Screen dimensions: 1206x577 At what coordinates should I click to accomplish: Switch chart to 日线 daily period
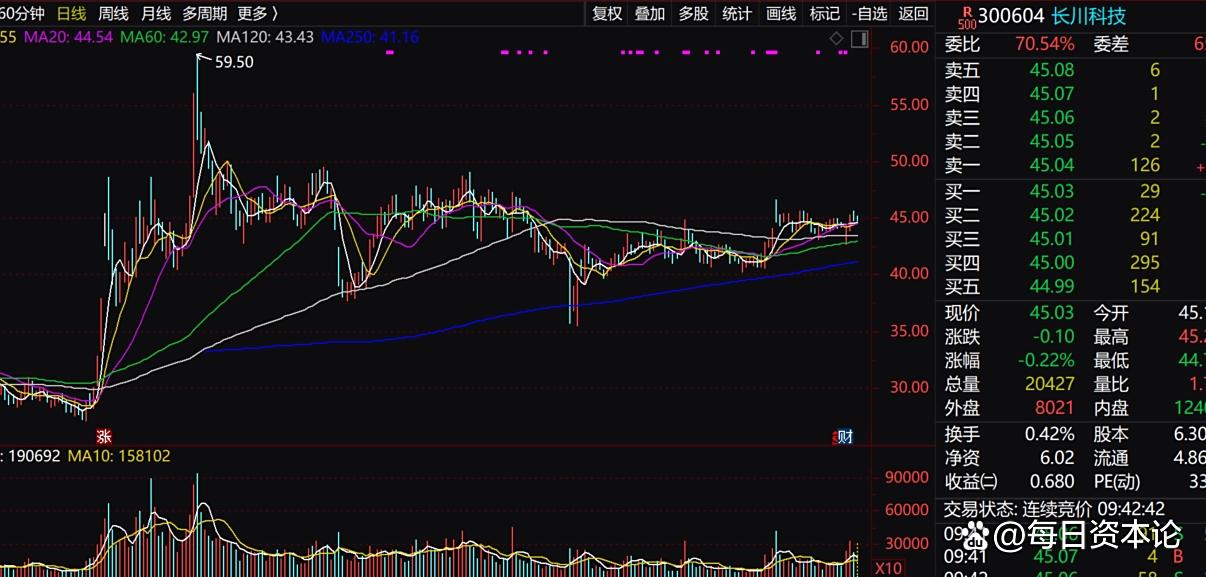click(x=71, y=13)
